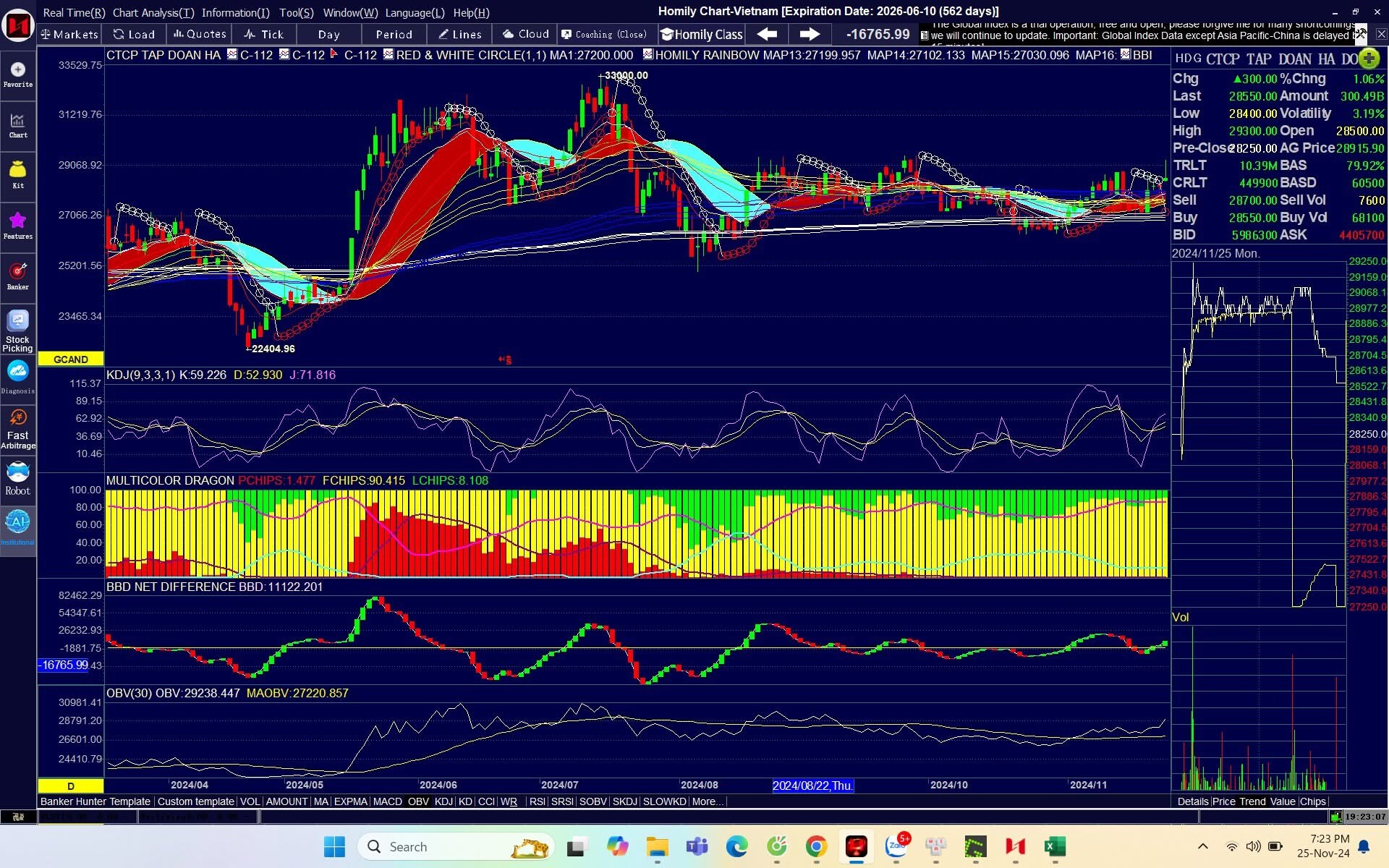The height and width of the screenshot is (868, 1389).
Task: Open the Help(H) menu
Action: click(471, 12)
